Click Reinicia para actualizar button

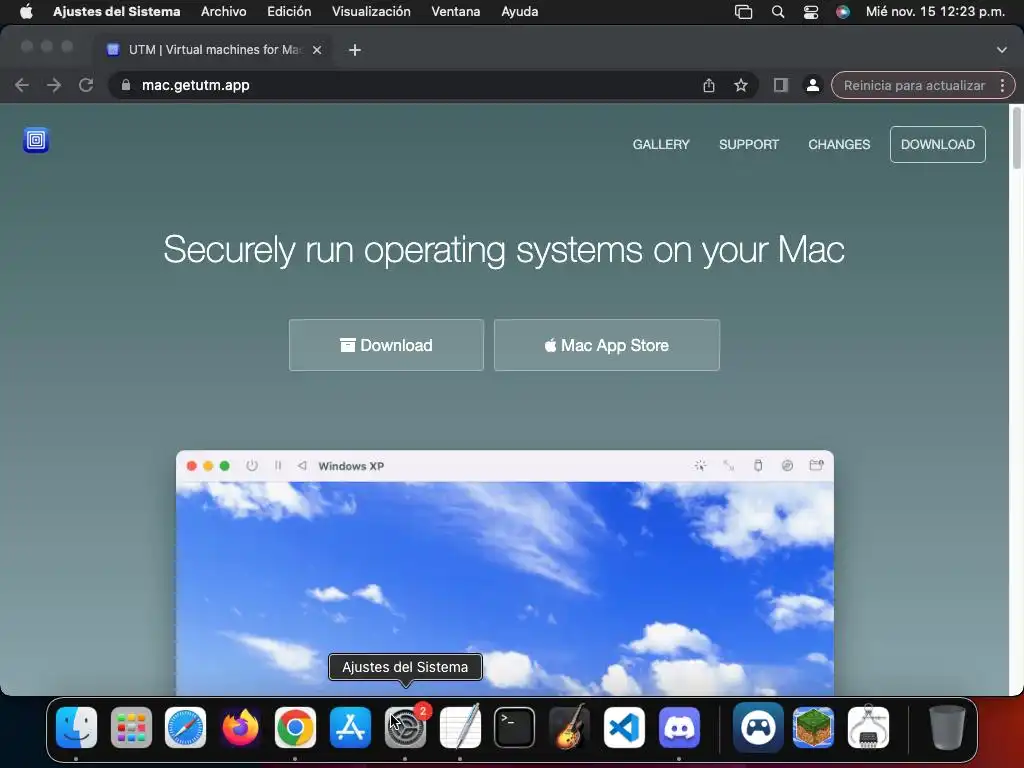pos(914,86)
